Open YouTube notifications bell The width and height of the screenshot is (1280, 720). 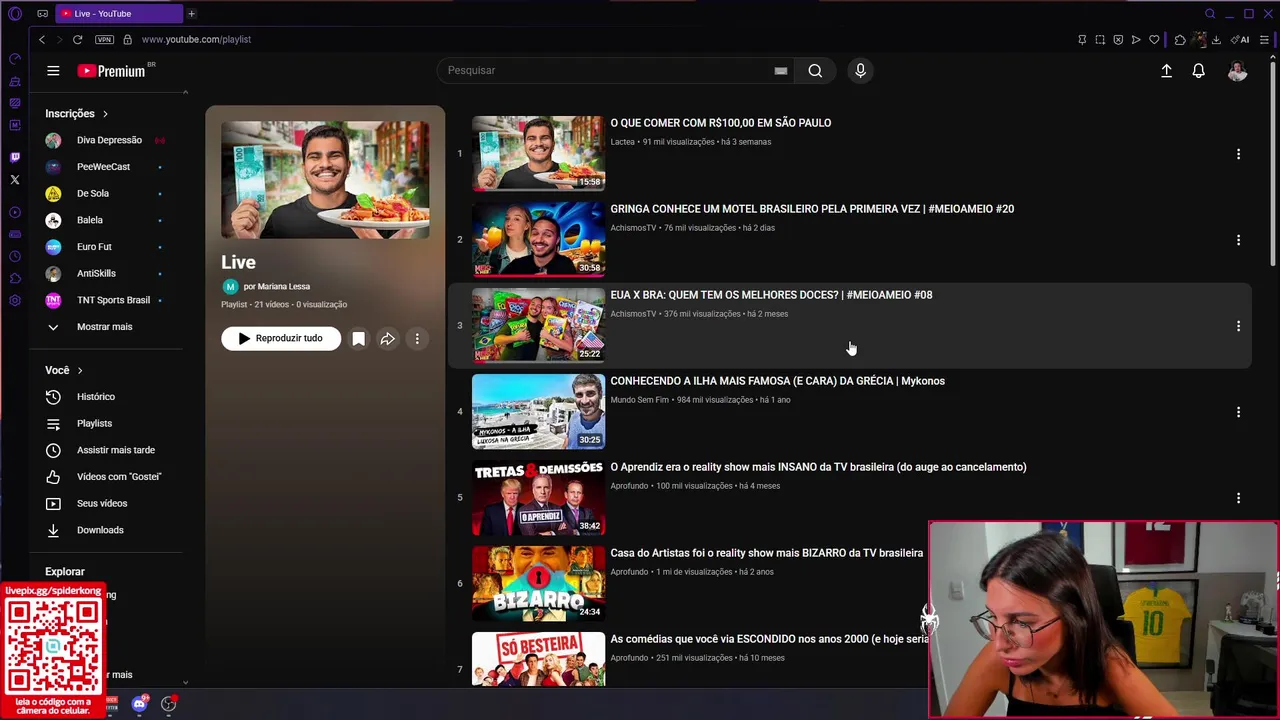[1198, 71]
